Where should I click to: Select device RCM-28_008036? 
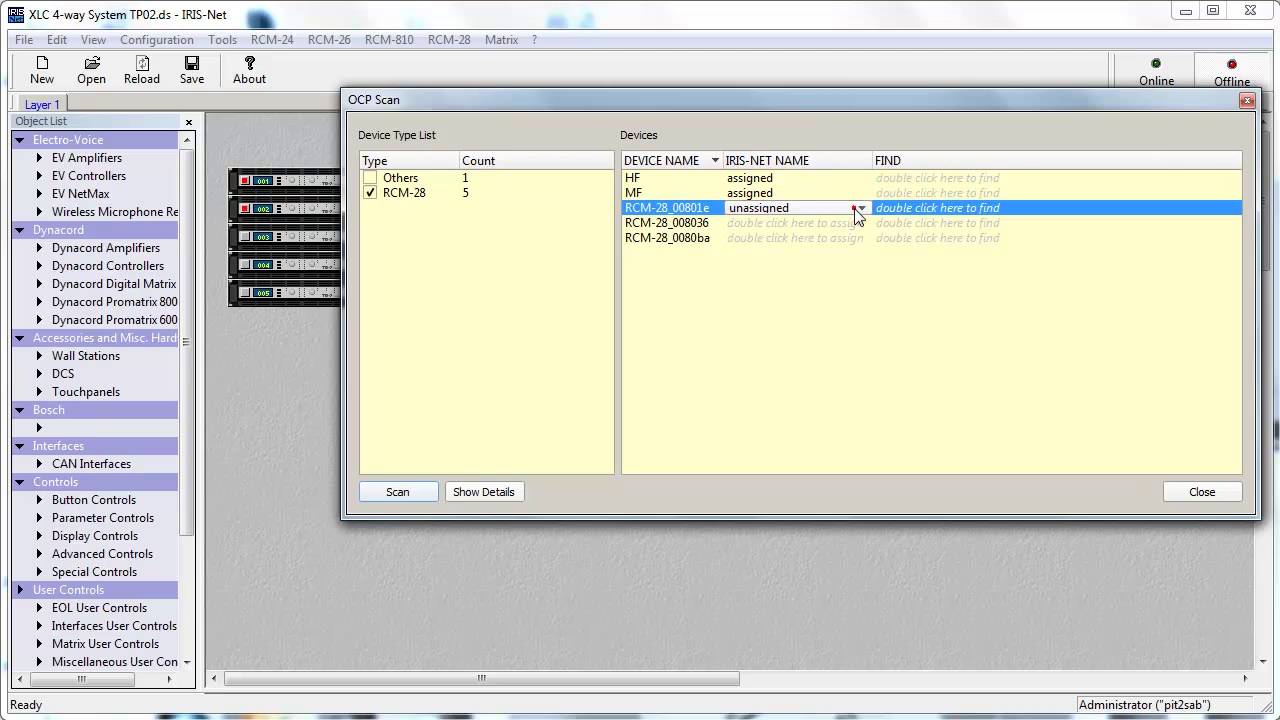[667, 223]
